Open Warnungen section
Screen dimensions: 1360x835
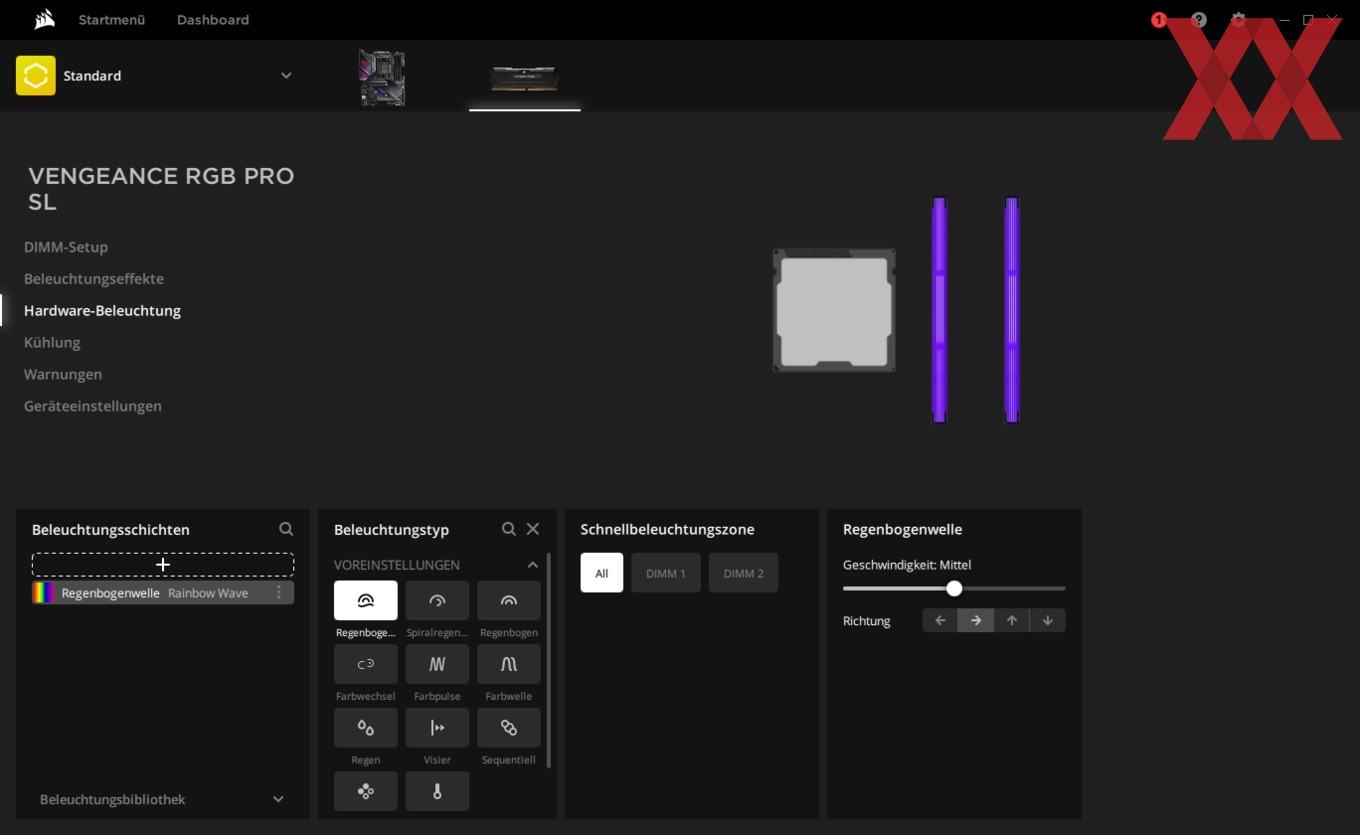coord(63,374)
